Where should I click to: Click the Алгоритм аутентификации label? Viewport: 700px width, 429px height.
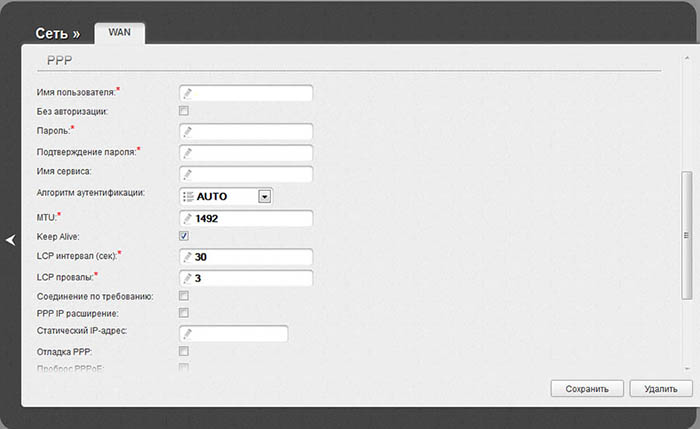(91, 193)
